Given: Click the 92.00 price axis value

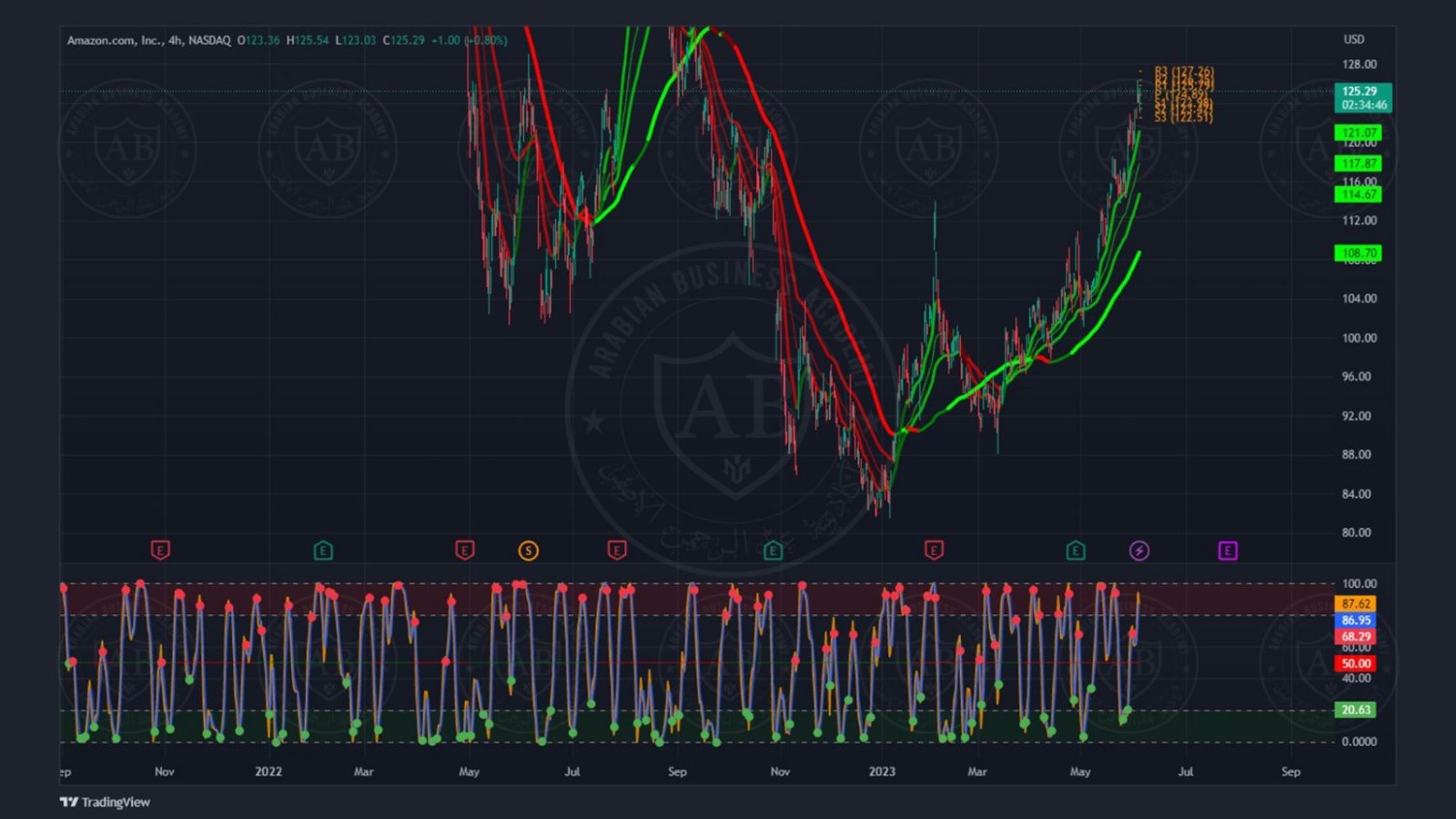Looking at the screenshot, I should pos(1359,415).
